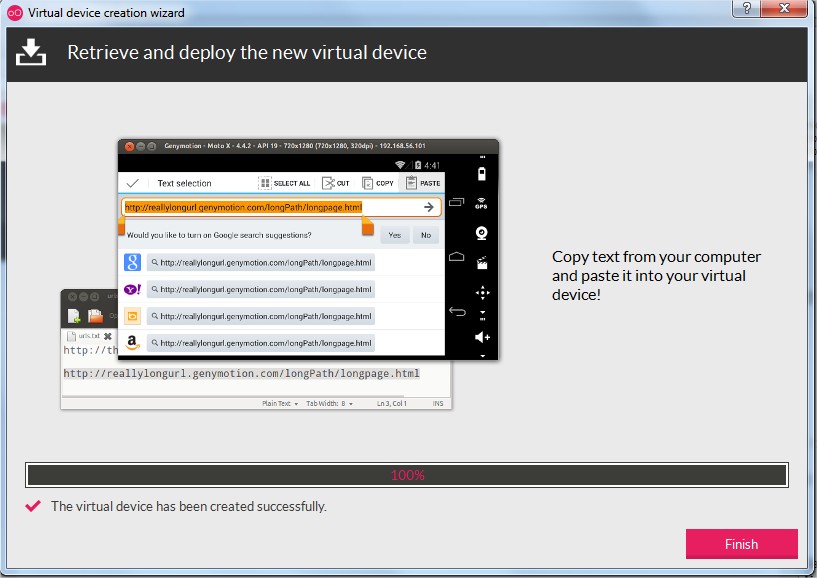The width and height of the screenshot is (817, 578).
Task: Click SELECT ALL in the illustration
Action: click(x=284, y=183)
